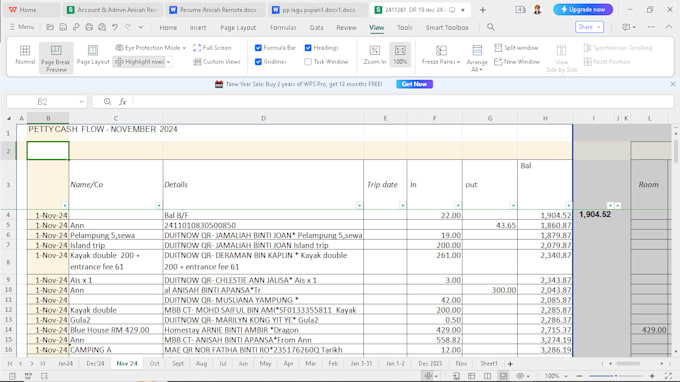Image resolution: width=680 pixels, height=382 pixels.
Task: Click zoom out minus in status bar
Action: 579,376
